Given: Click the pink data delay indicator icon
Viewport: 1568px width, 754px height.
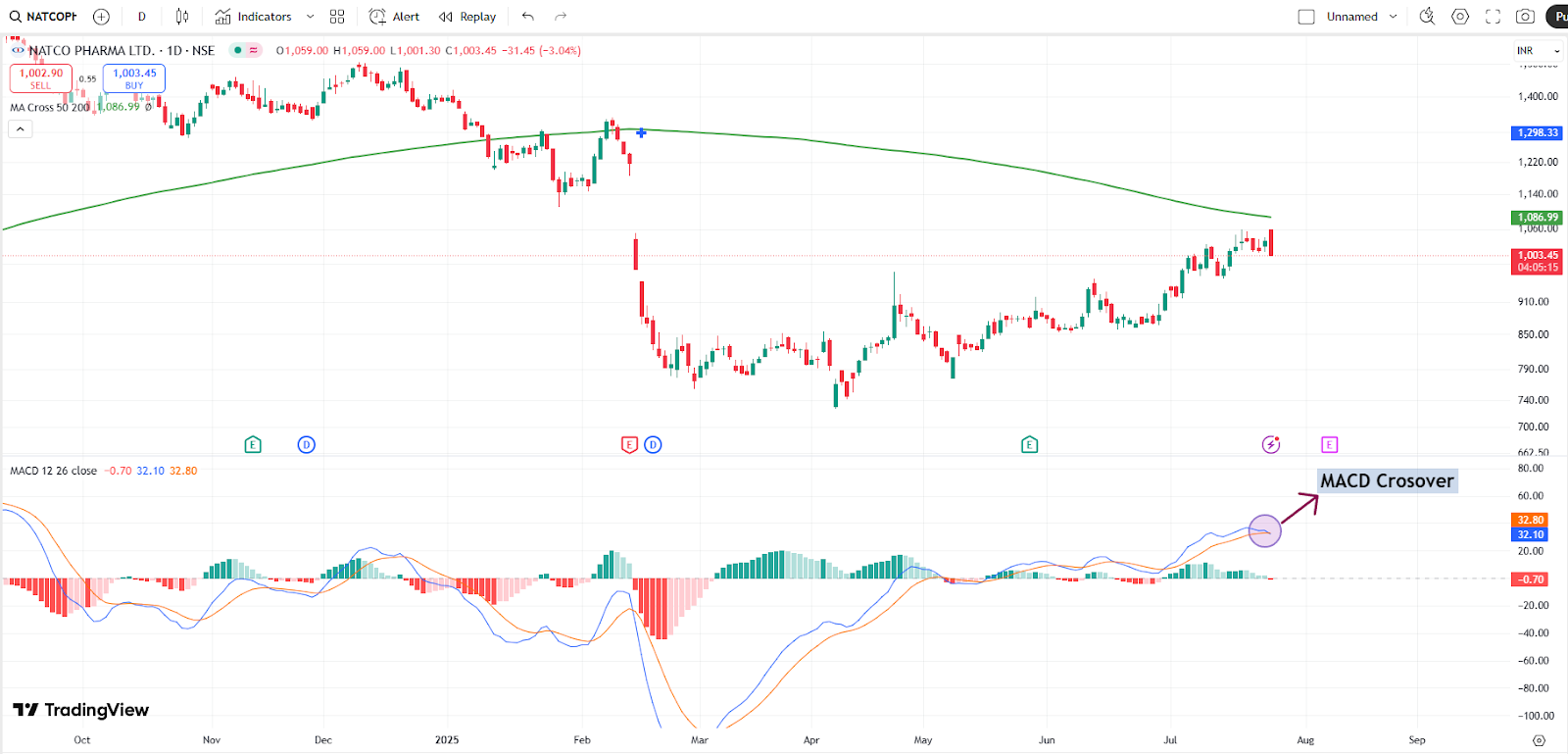Looking at the screenshot, I should [x=254, y=50].
